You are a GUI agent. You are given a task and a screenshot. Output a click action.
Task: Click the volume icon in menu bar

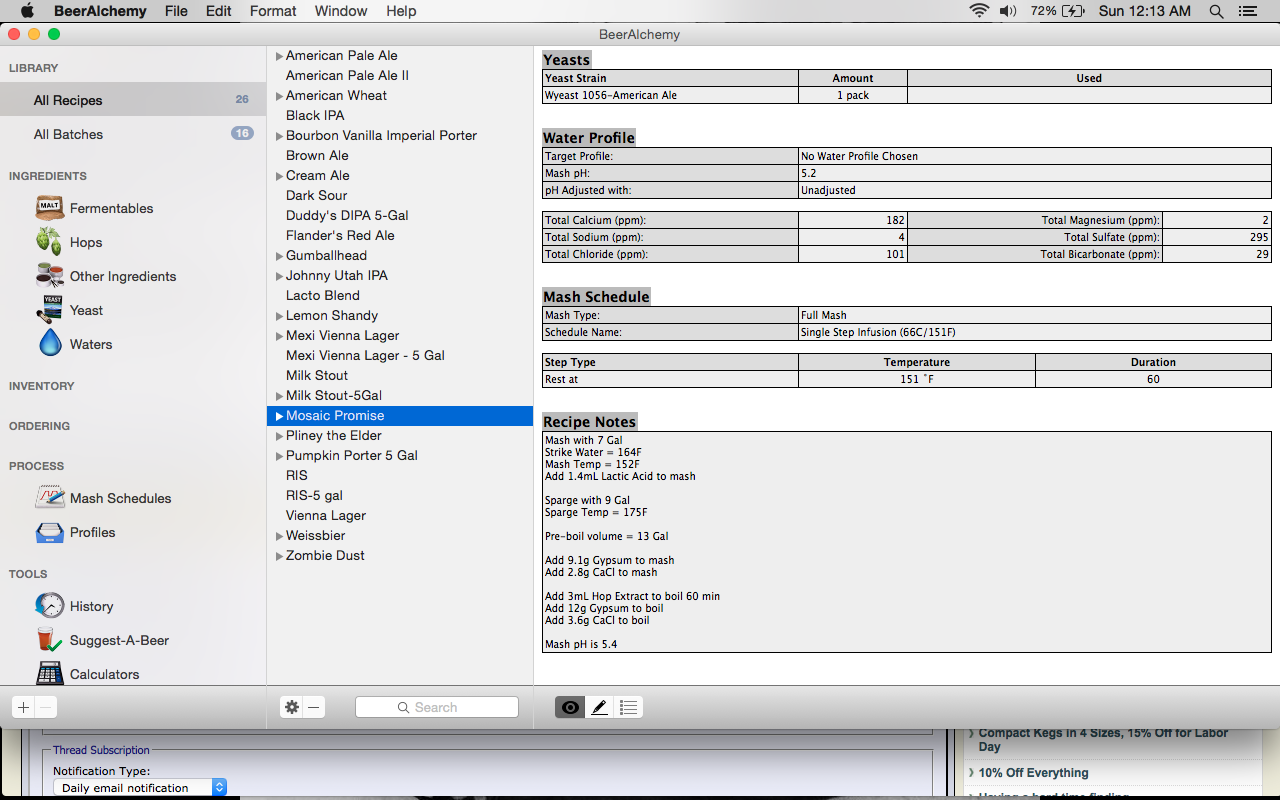coord(1008,11)
